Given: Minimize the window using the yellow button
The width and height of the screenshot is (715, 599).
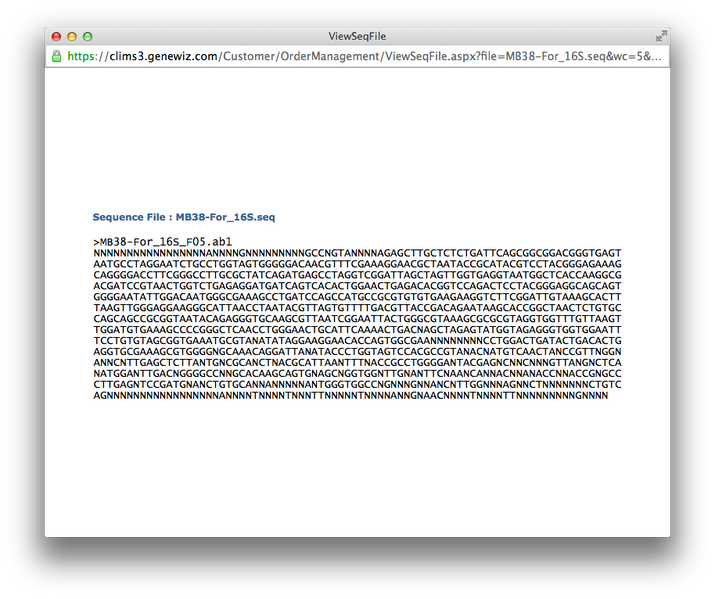Looking at the screenshot, I should (x=72, y=36).
